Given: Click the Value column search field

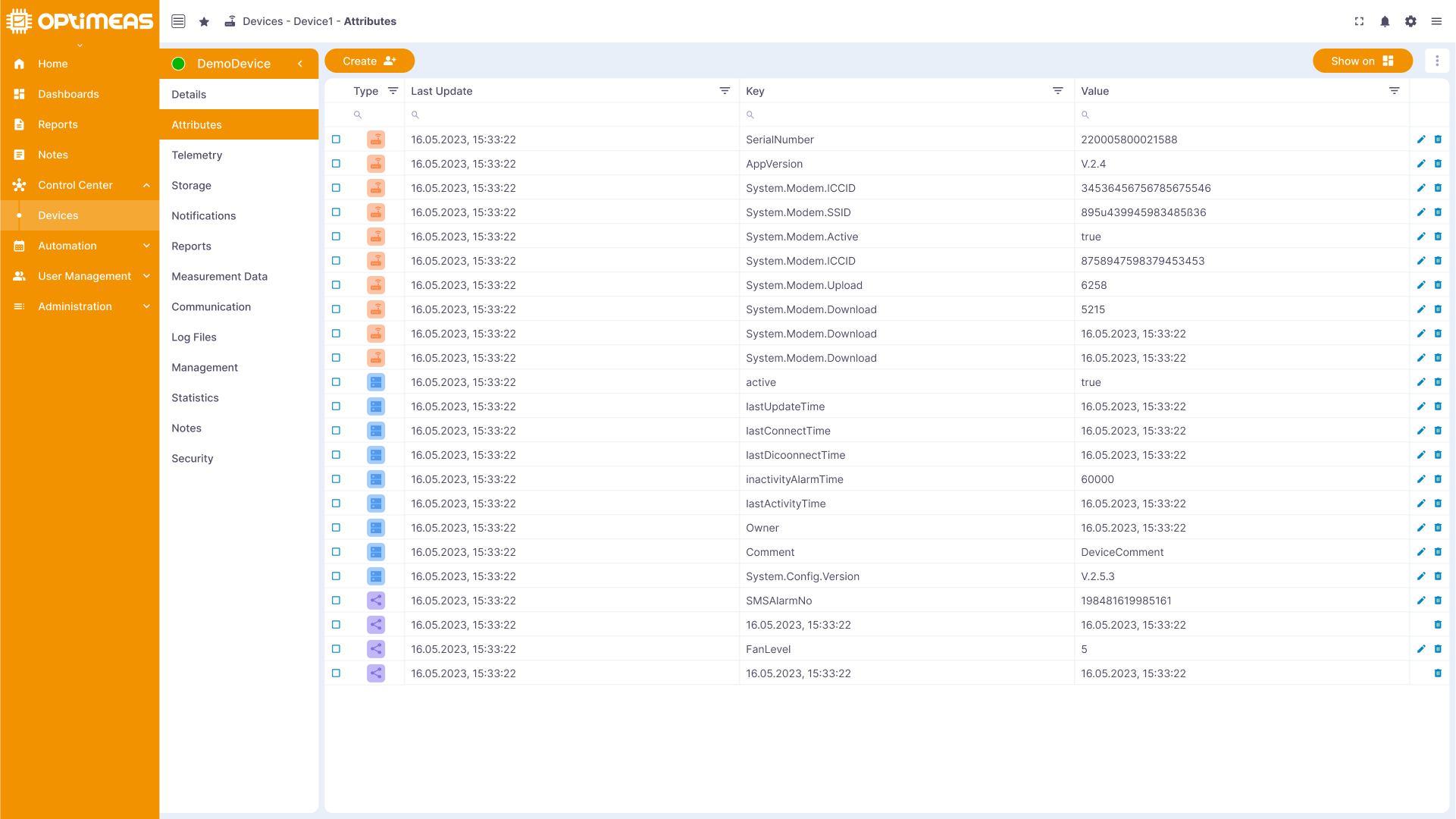Looking at the screenshot, I should pyautogui.click(x=1242, y=115).
